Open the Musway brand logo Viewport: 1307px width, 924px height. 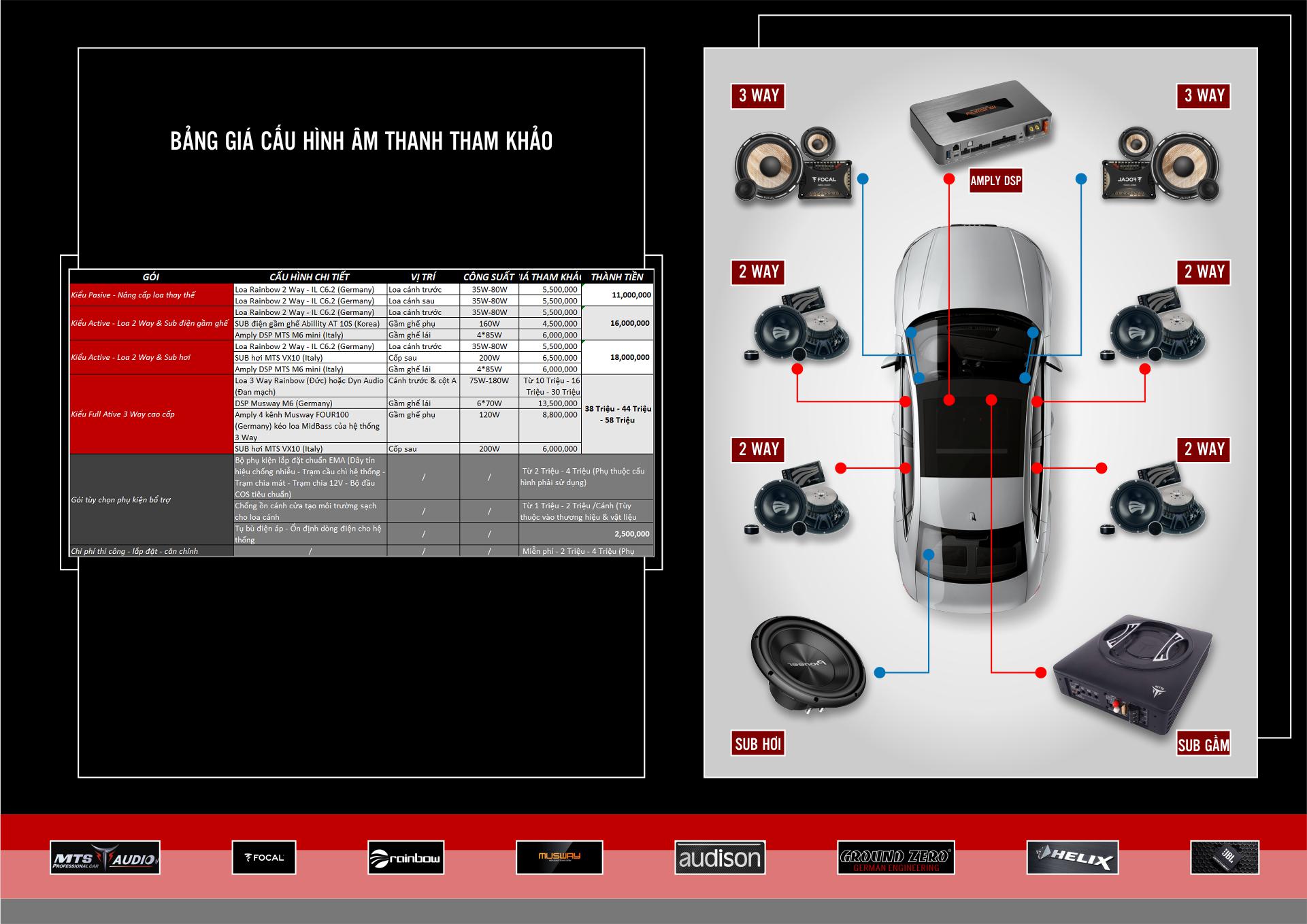[559, 857]
